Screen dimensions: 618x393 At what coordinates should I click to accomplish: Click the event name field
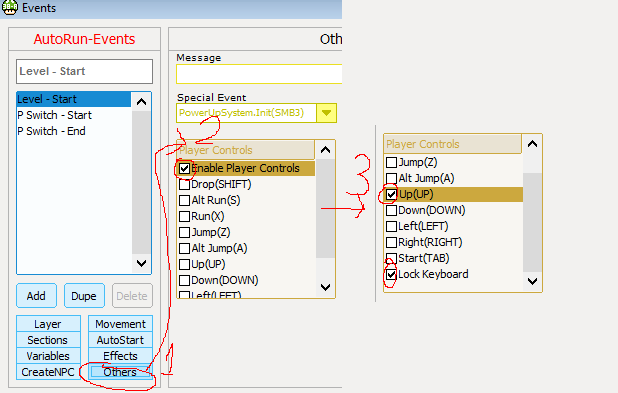pos(84,71)
